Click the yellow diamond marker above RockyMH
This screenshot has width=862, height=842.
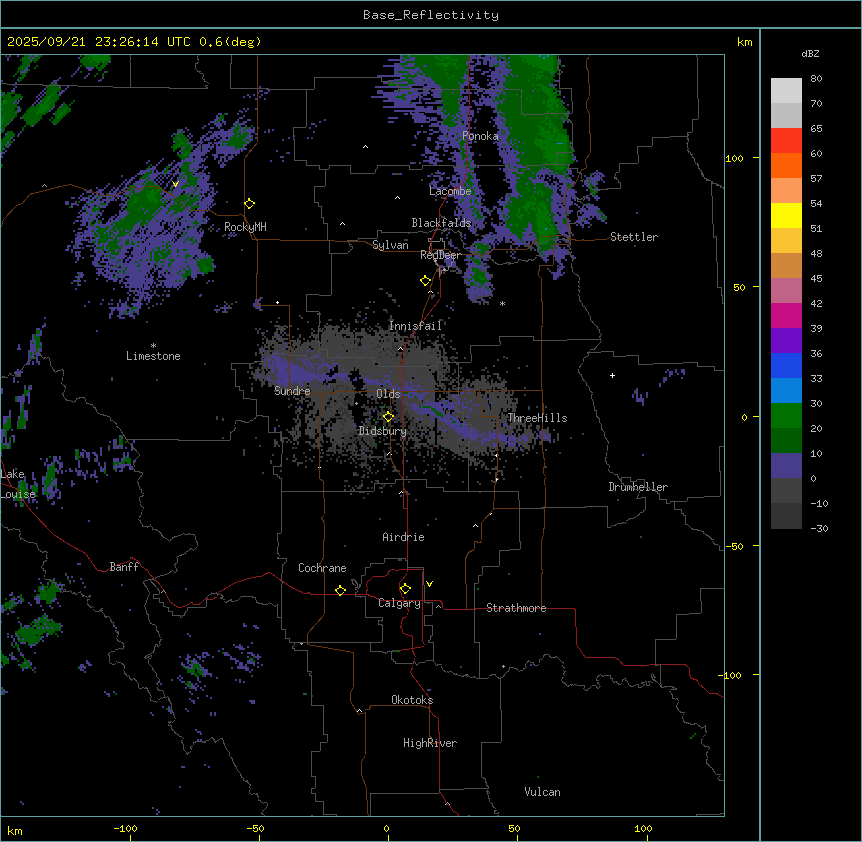[249, 203]
